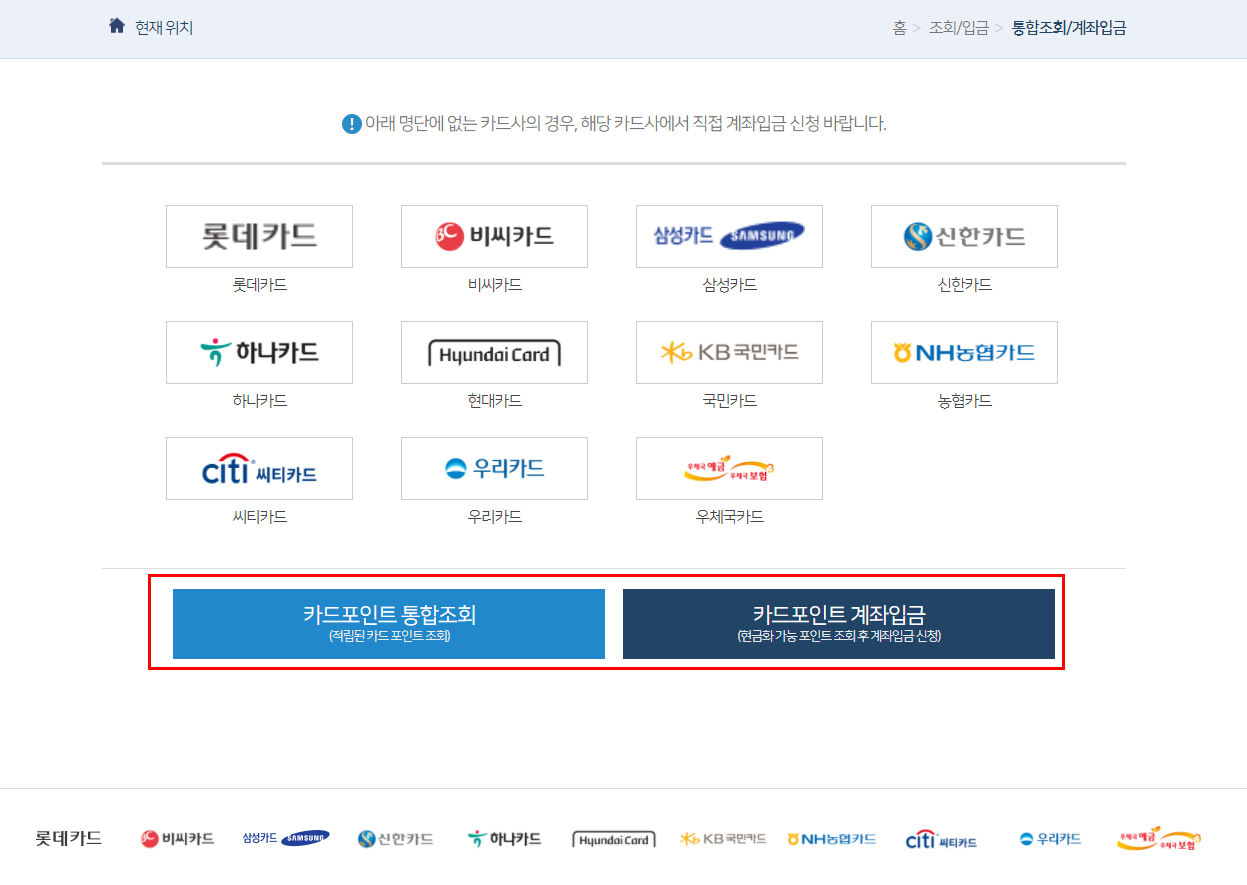1247x885 pixels.
Task: Click the 농협카드 caption text
Action: click(x=964, y=401)
